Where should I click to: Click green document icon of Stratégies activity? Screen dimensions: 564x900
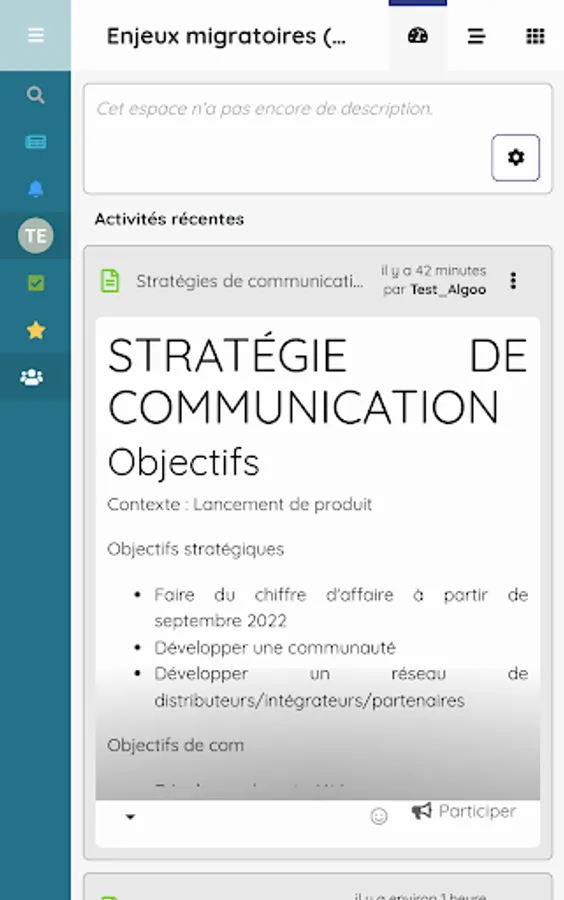click(110, 281)
